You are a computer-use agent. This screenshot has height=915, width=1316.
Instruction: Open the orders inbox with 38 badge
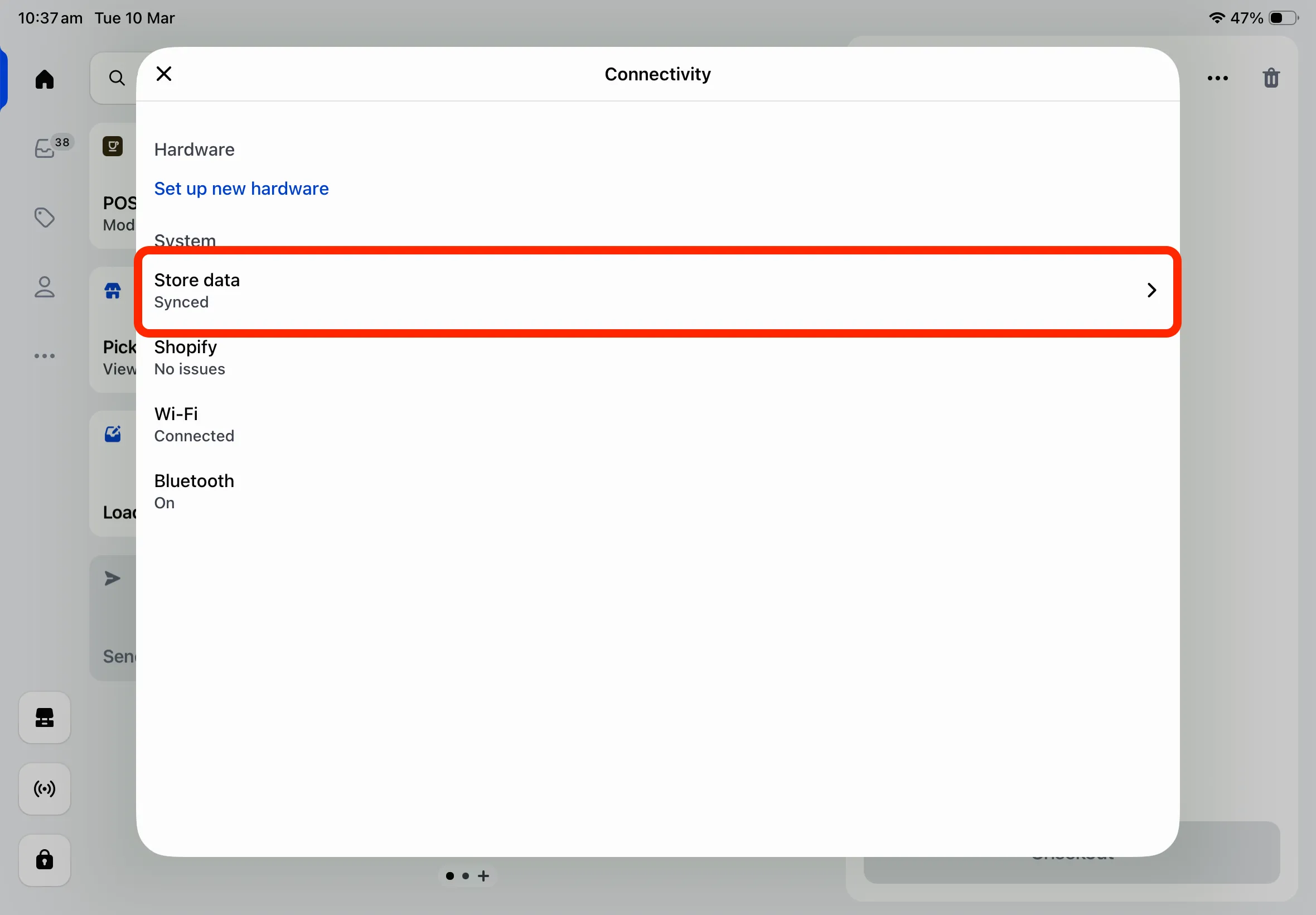[45, 148]
